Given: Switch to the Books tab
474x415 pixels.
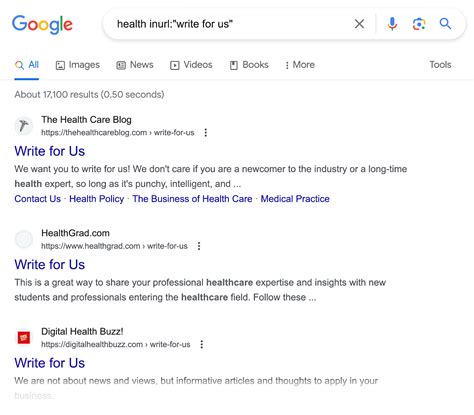Looking at the screenshot, I should tap(249, 65).
